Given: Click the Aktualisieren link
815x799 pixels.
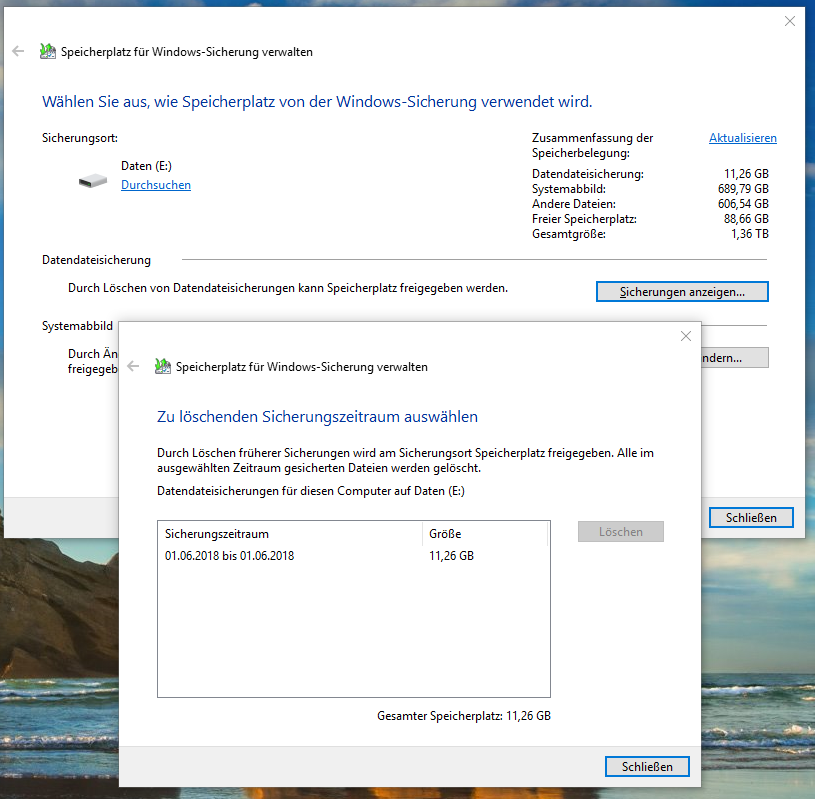Looking at the screenshot, I should [x=743, y=138].
